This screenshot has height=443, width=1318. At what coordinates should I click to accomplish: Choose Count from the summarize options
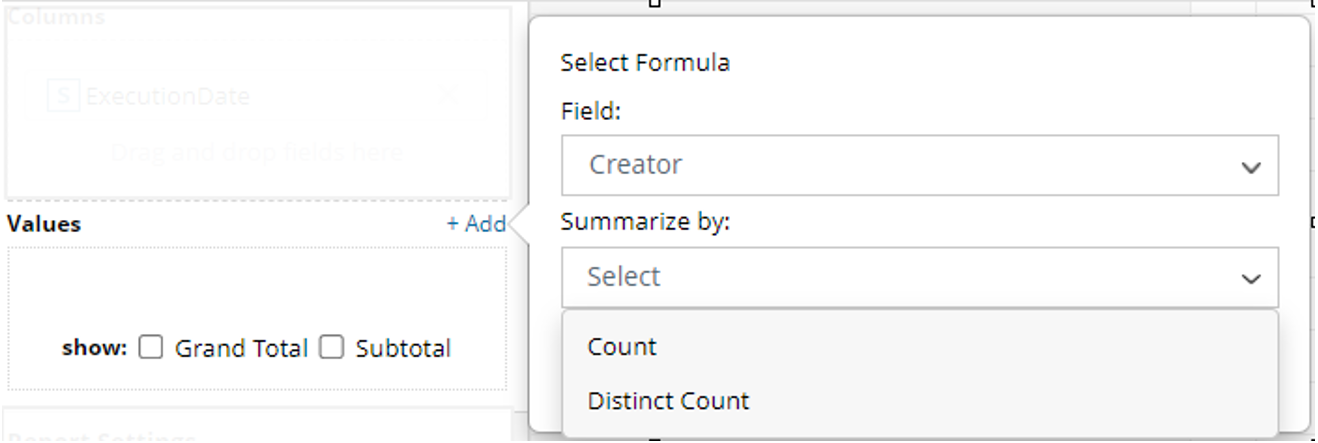[x=622, y=347]
